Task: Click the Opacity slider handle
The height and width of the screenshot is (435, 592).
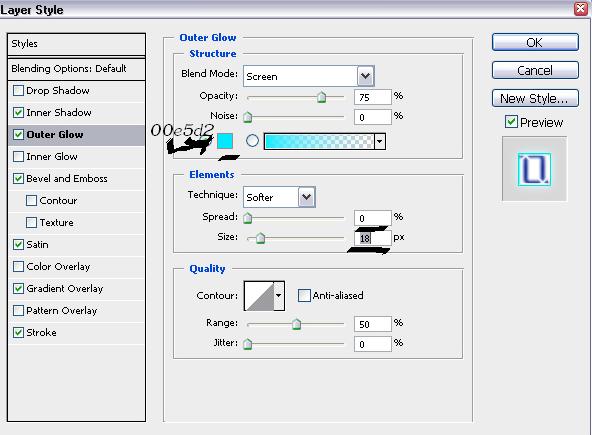Action: pyautogui.click(x=321, y=97)
